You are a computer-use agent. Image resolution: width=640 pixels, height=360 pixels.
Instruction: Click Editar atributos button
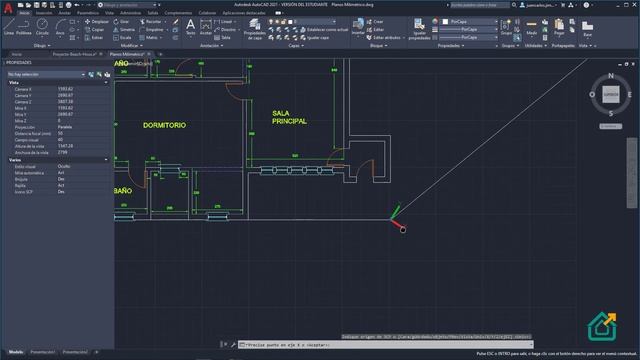[385, 38]
